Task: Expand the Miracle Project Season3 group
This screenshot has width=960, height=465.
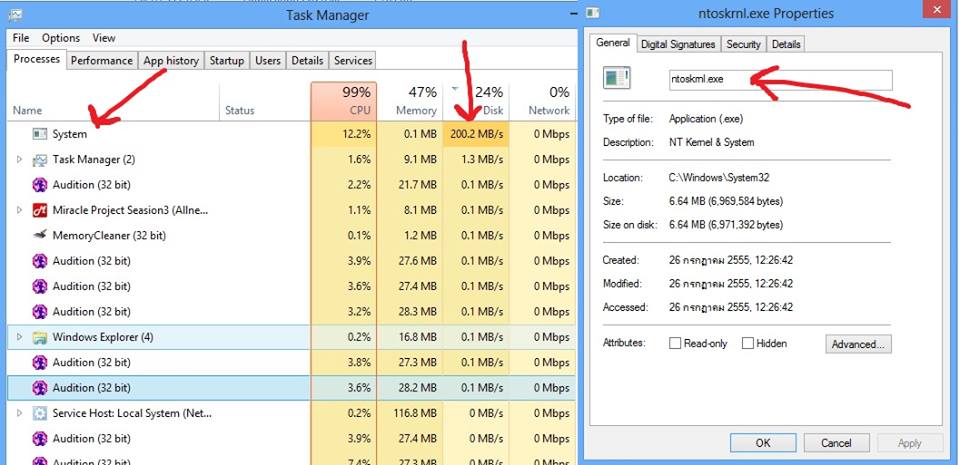Action: pos(19,210)
